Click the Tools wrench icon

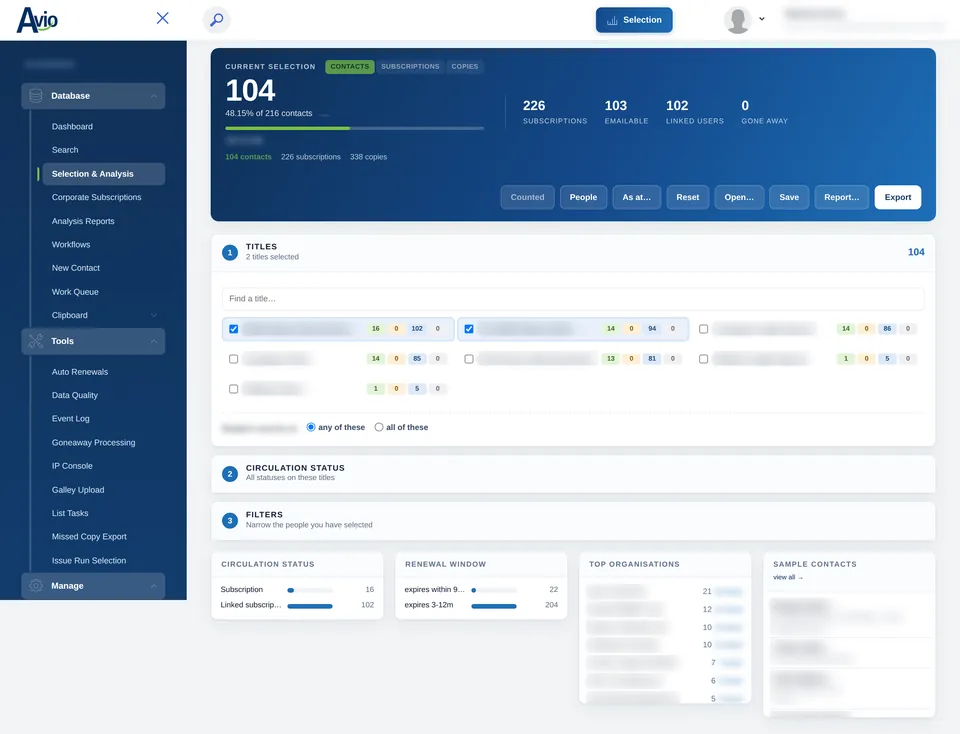tap(36, 341)
